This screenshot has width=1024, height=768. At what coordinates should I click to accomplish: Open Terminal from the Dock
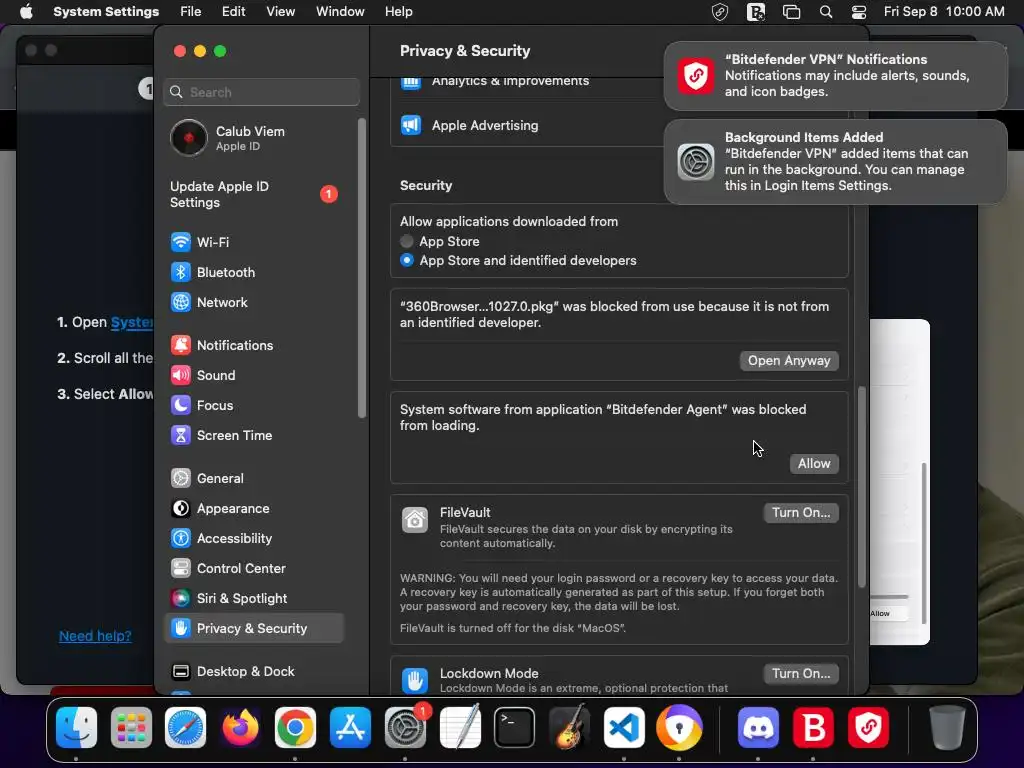point(515,728)
